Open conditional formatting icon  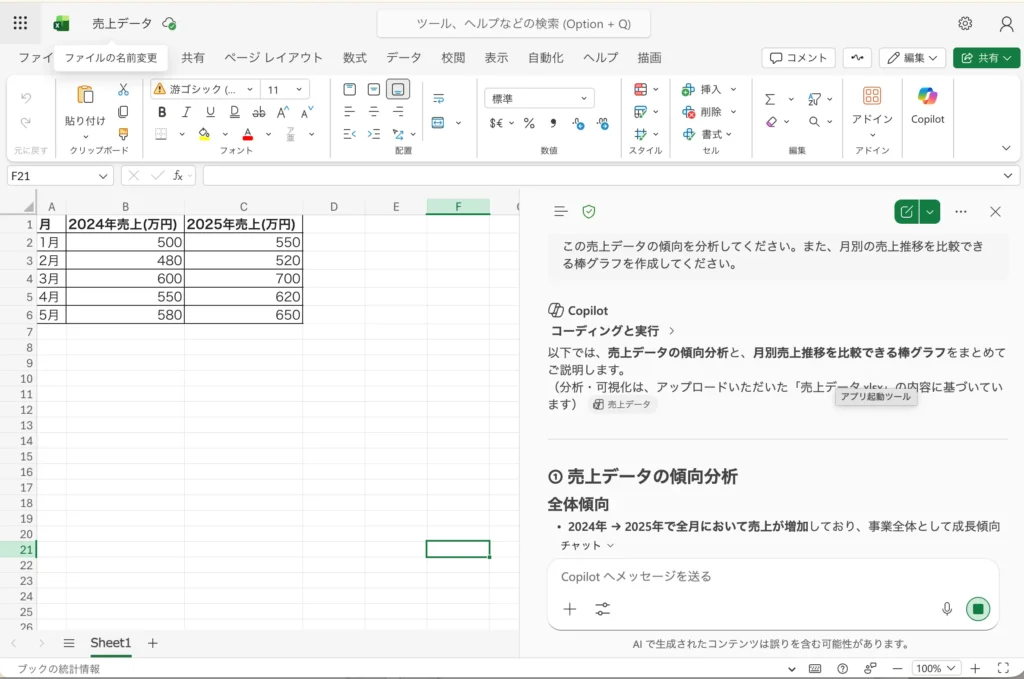[641, 89]
